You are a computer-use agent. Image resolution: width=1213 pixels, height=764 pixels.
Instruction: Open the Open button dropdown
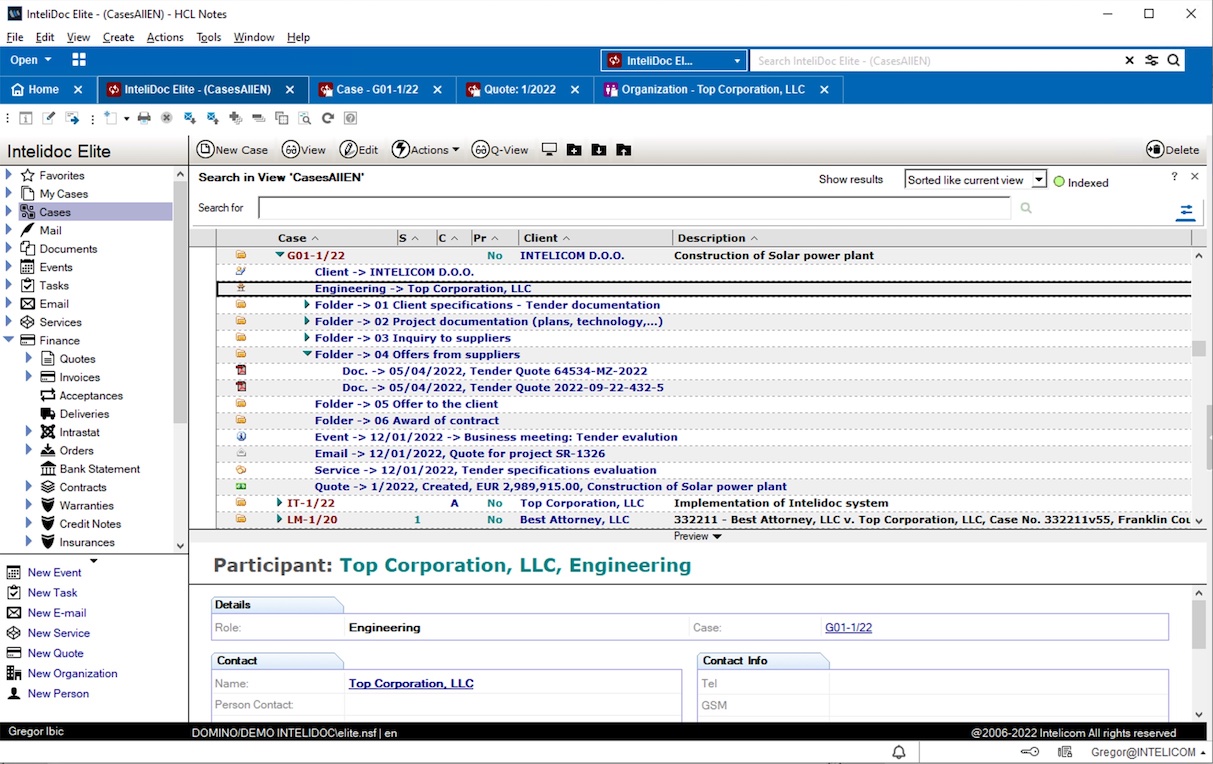tap(31, 60)
